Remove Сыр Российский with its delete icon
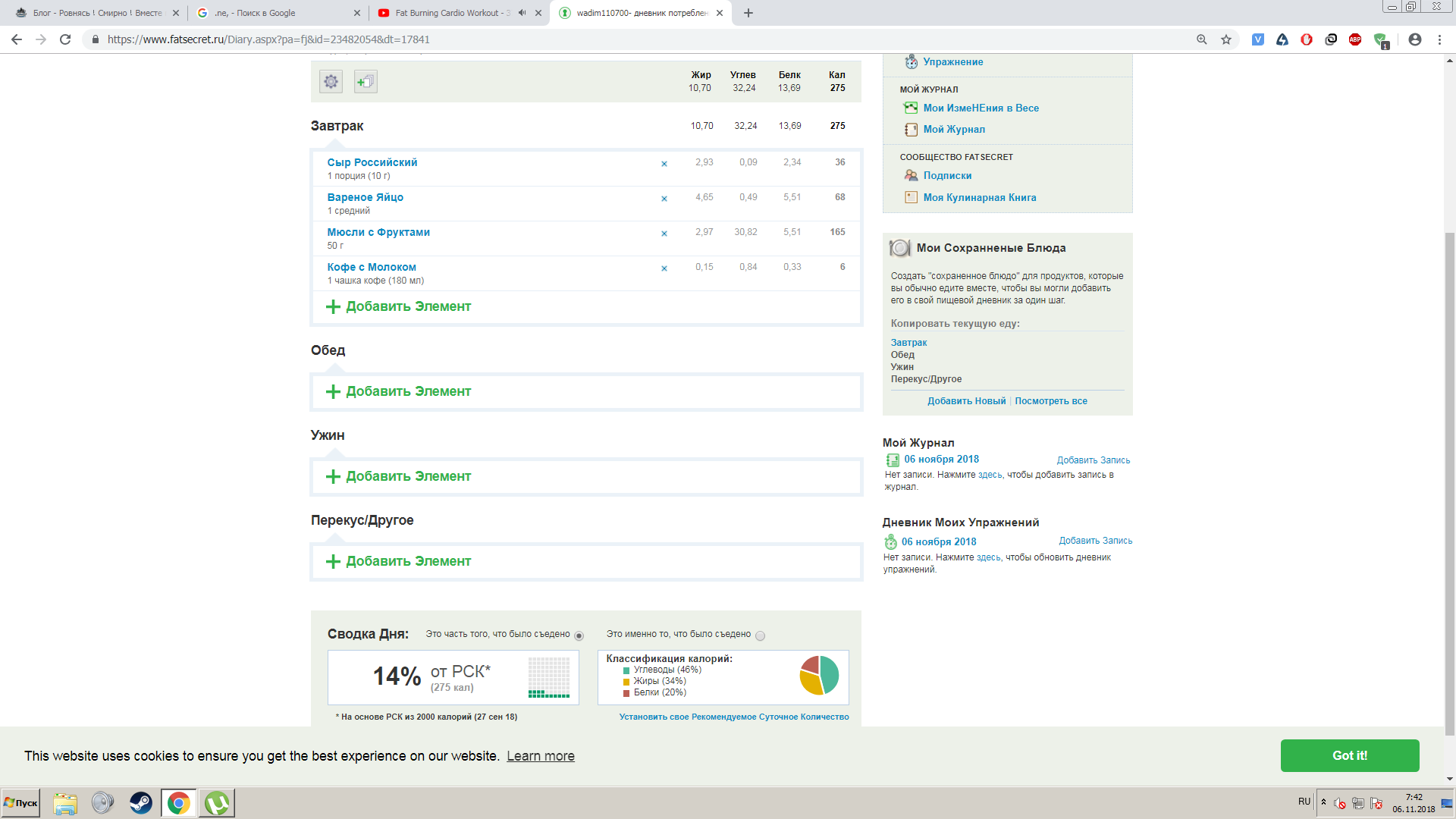 coord(664,164)
